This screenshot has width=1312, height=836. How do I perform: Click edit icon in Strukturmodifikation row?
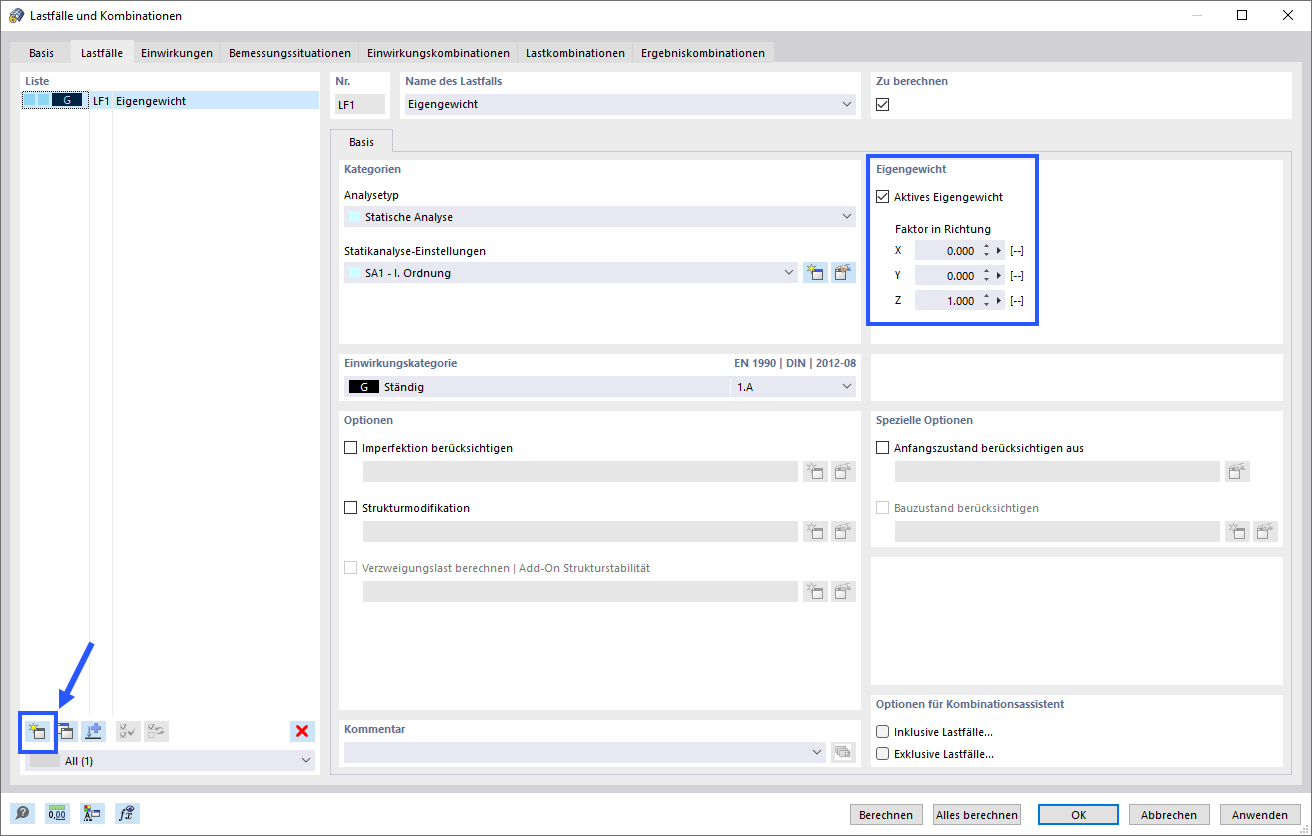click(x=843, y=532)
